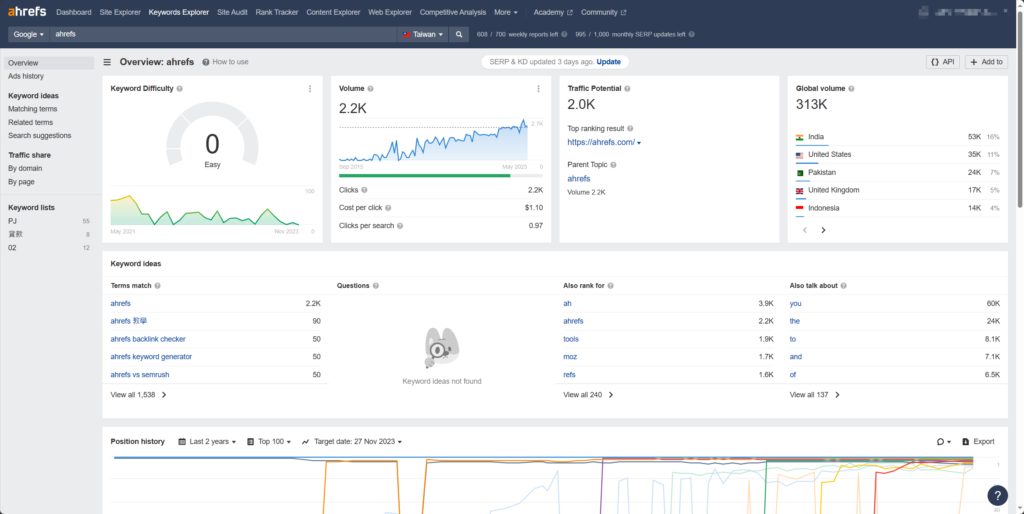Click Keyword Difficulty info icon
1024x514 pixels.
tap(180, 89)
